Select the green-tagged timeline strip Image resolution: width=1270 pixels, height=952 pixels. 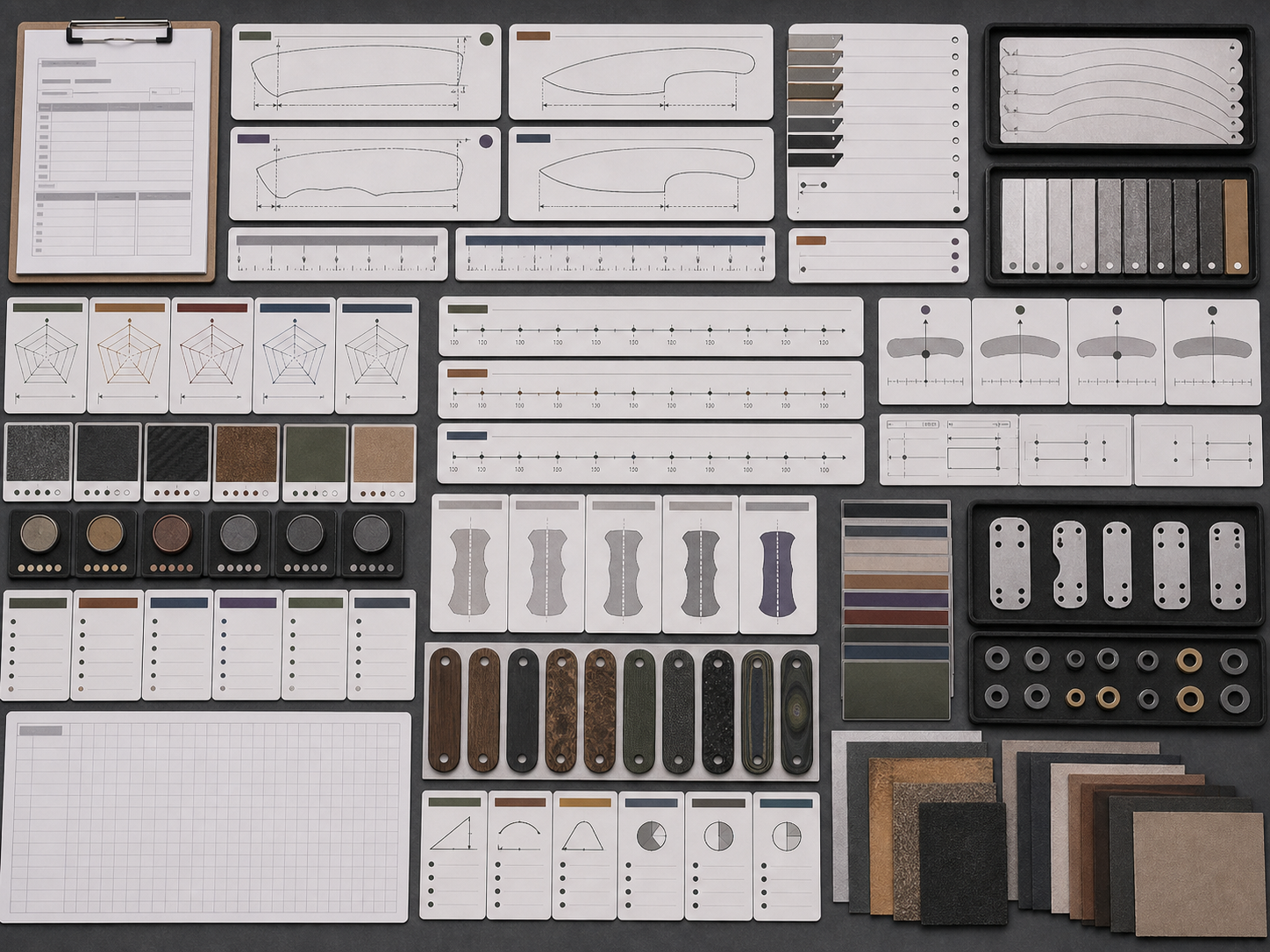click(651, 326)
